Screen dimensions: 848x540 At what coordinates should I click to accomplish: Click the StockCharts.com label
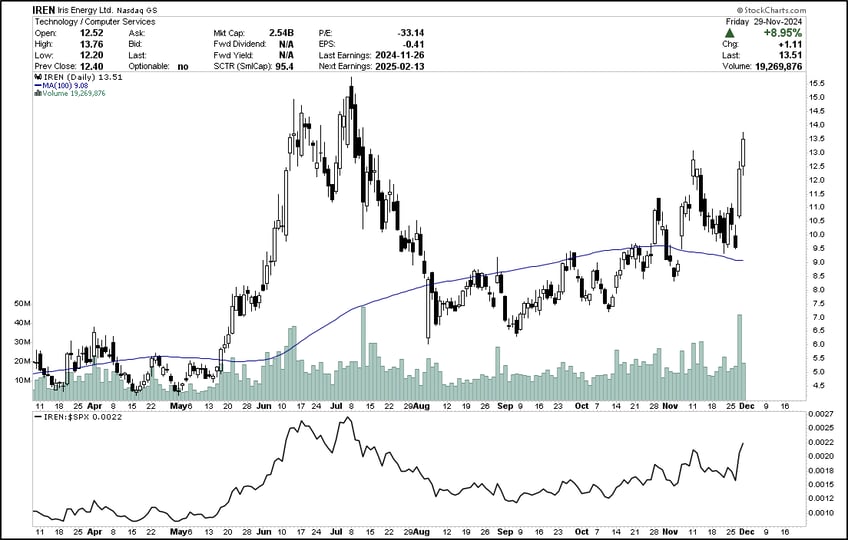[x=771, y=10]
